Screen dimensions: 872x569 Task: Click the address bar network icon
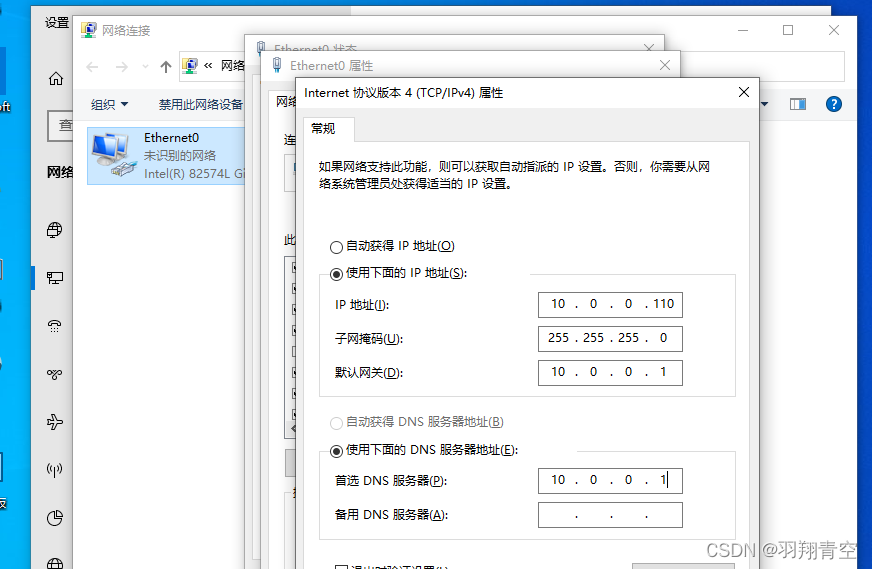point(190,66)
